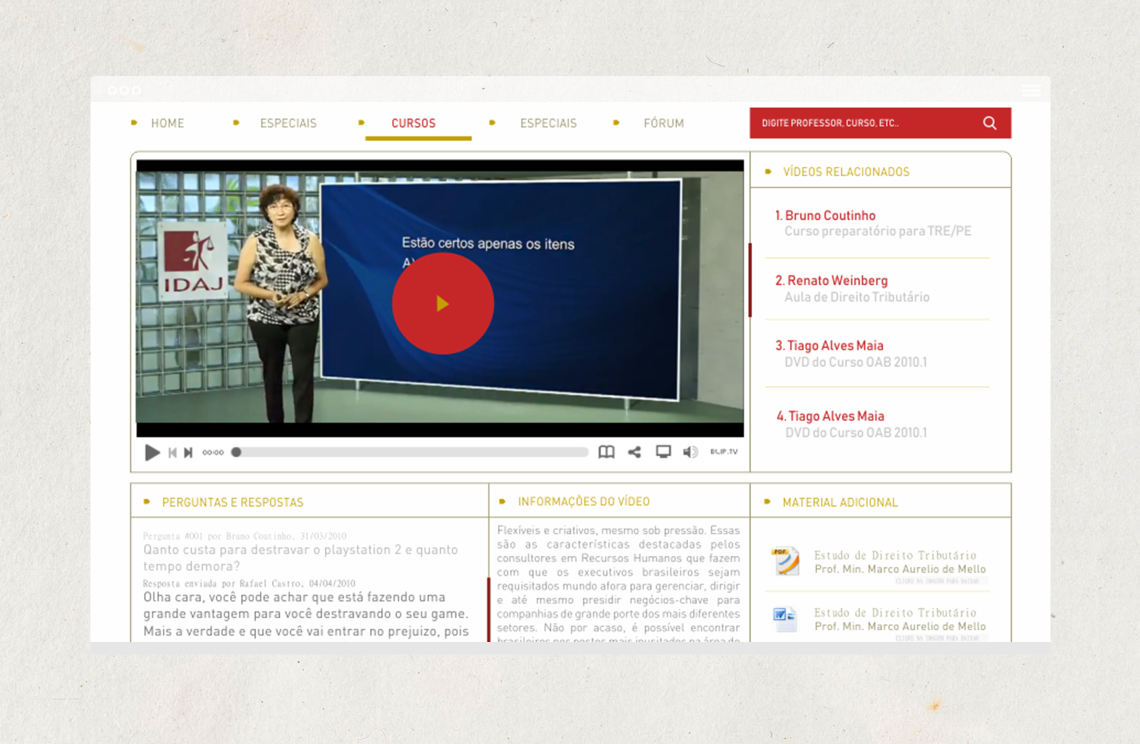Open the hamburger menu at top right

click(1031, 90)
